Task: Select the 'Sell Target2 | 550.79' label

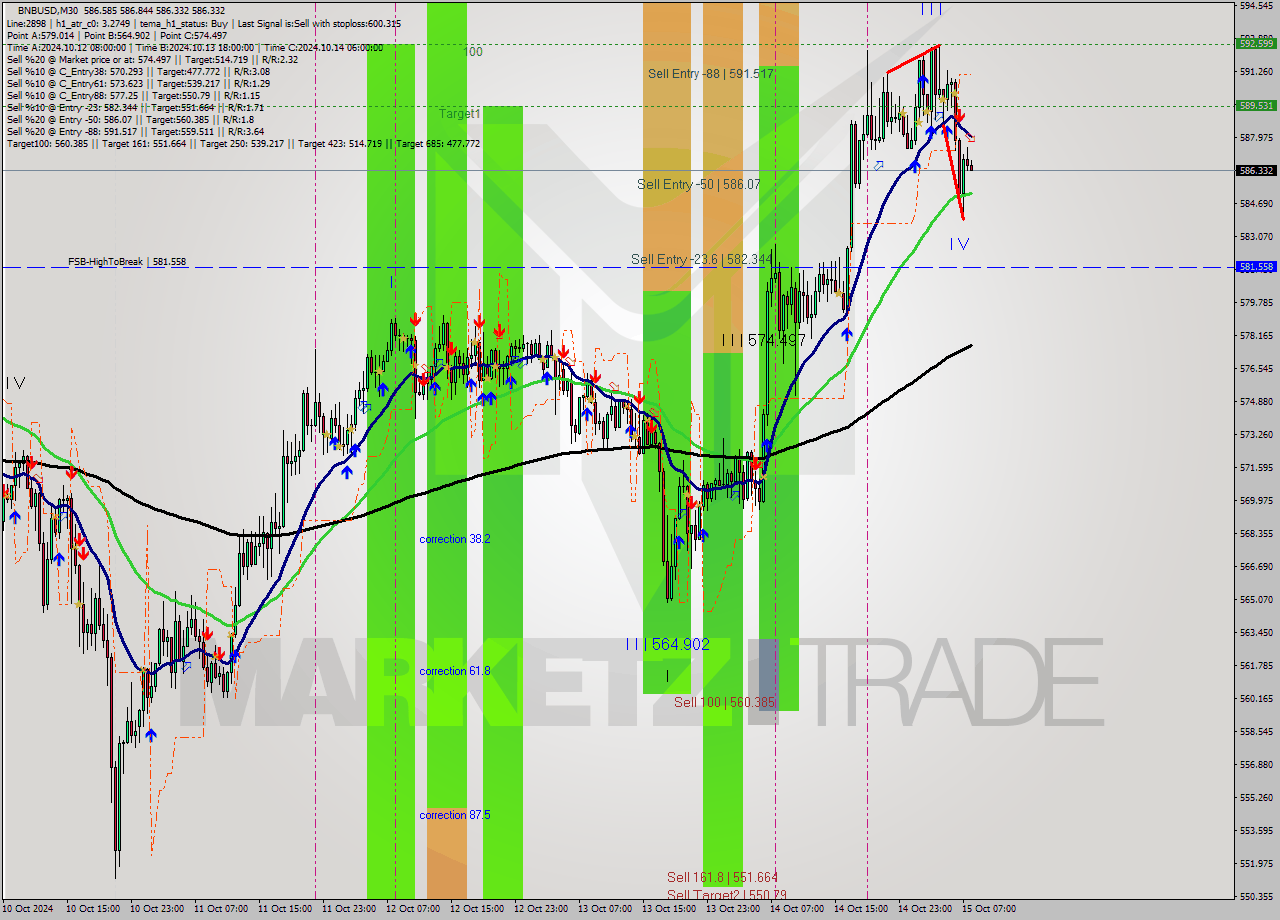Action: point(726,895)
